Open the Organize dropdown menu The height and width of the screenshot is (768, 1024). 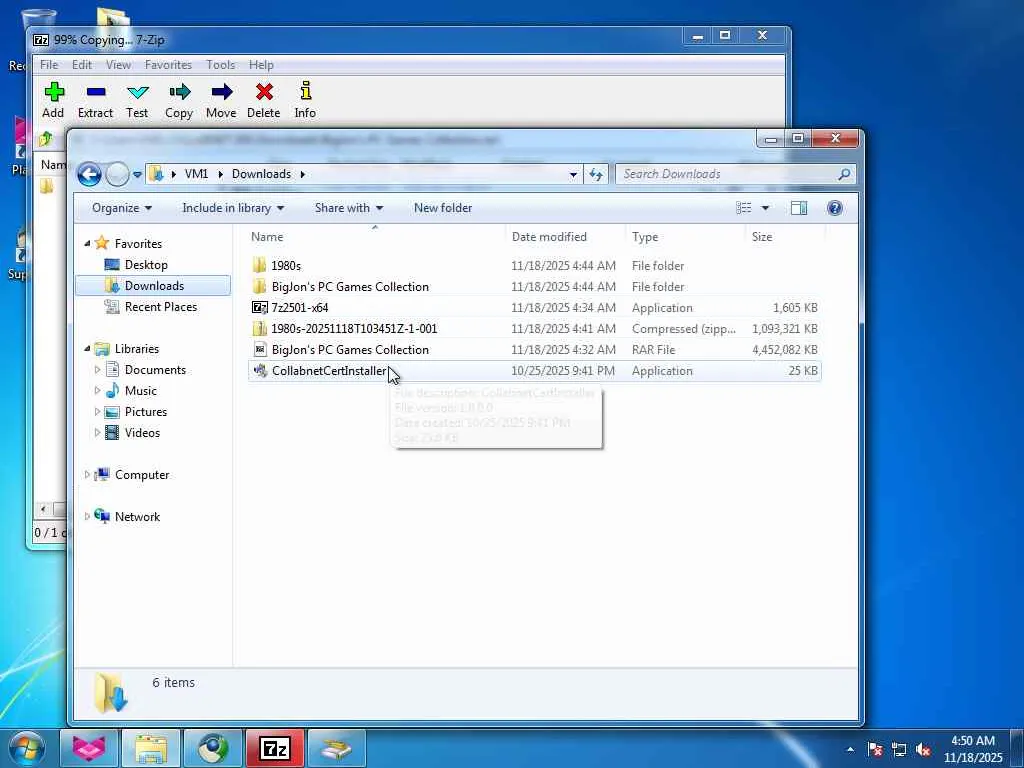(122, 208)
